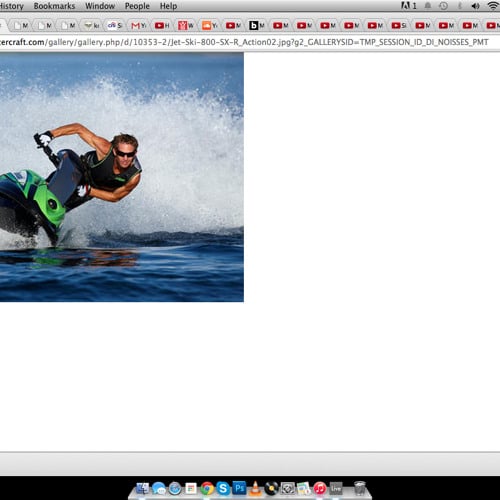Open the Bookmarks menu
500x500 pixels.
pyautogui.click(x=54, y=6)
